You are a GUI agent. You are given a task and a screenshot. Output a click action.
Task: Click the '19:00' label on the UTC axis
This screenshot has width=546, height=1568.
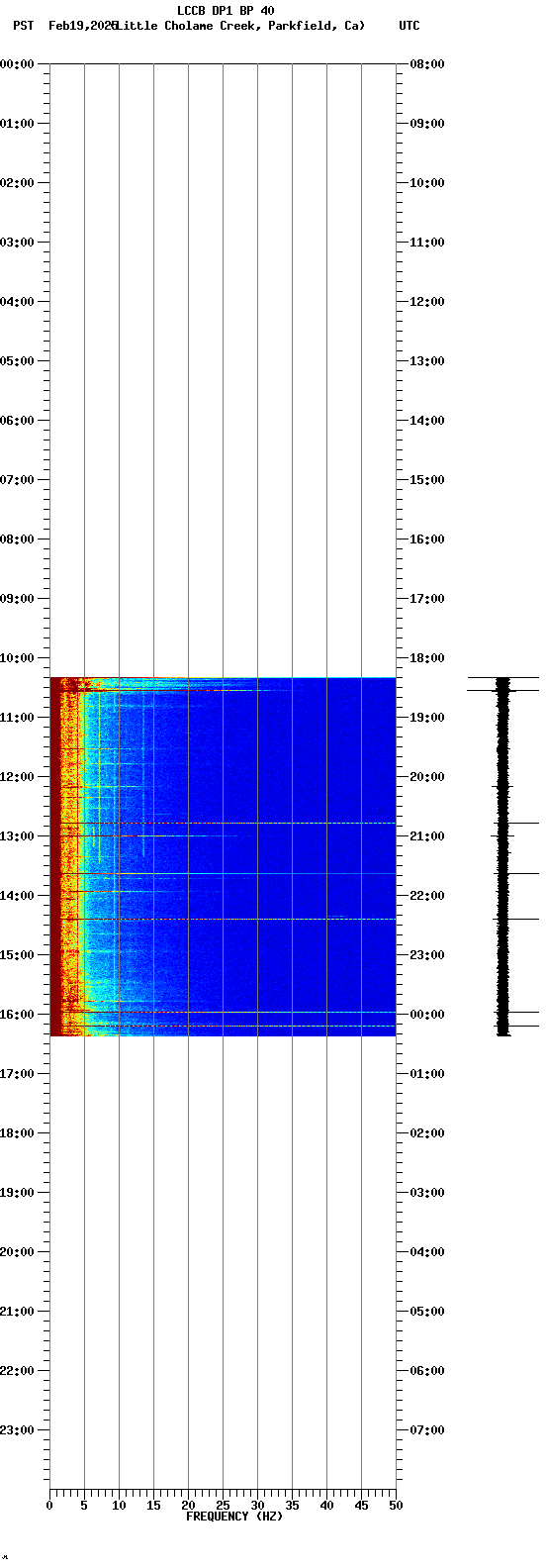tap(427, 718)
